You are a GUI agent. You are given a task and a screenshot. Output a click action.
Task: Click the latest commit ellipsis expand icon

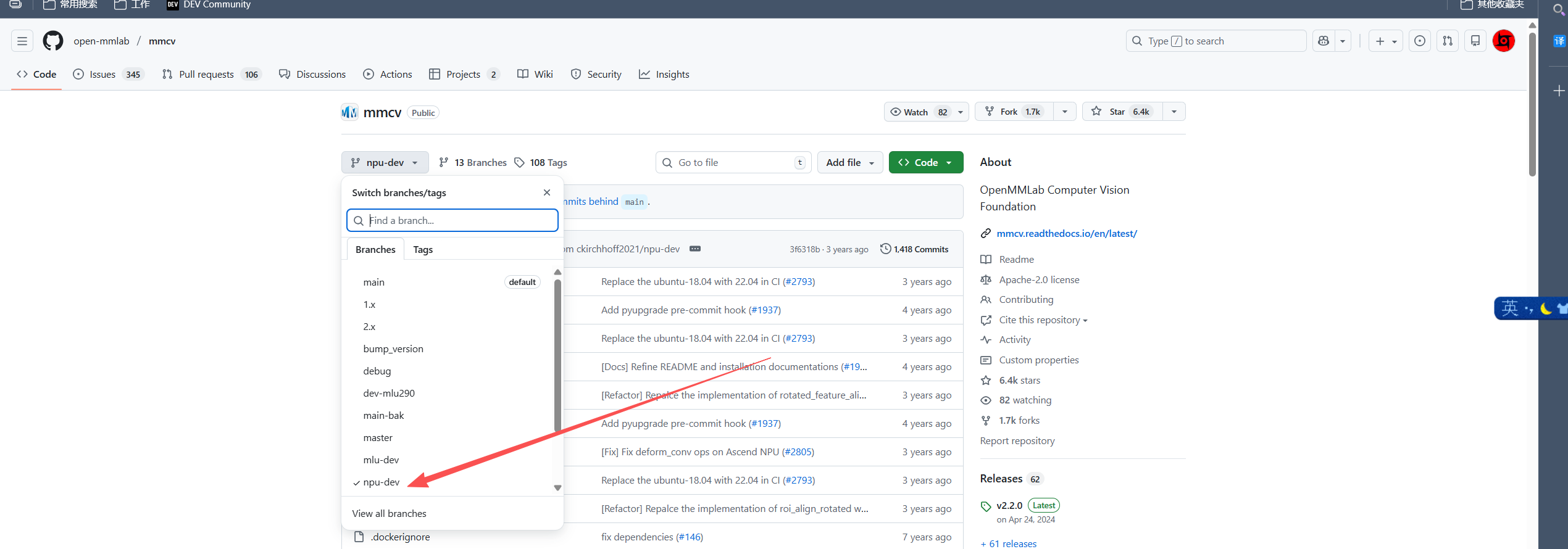695,249
